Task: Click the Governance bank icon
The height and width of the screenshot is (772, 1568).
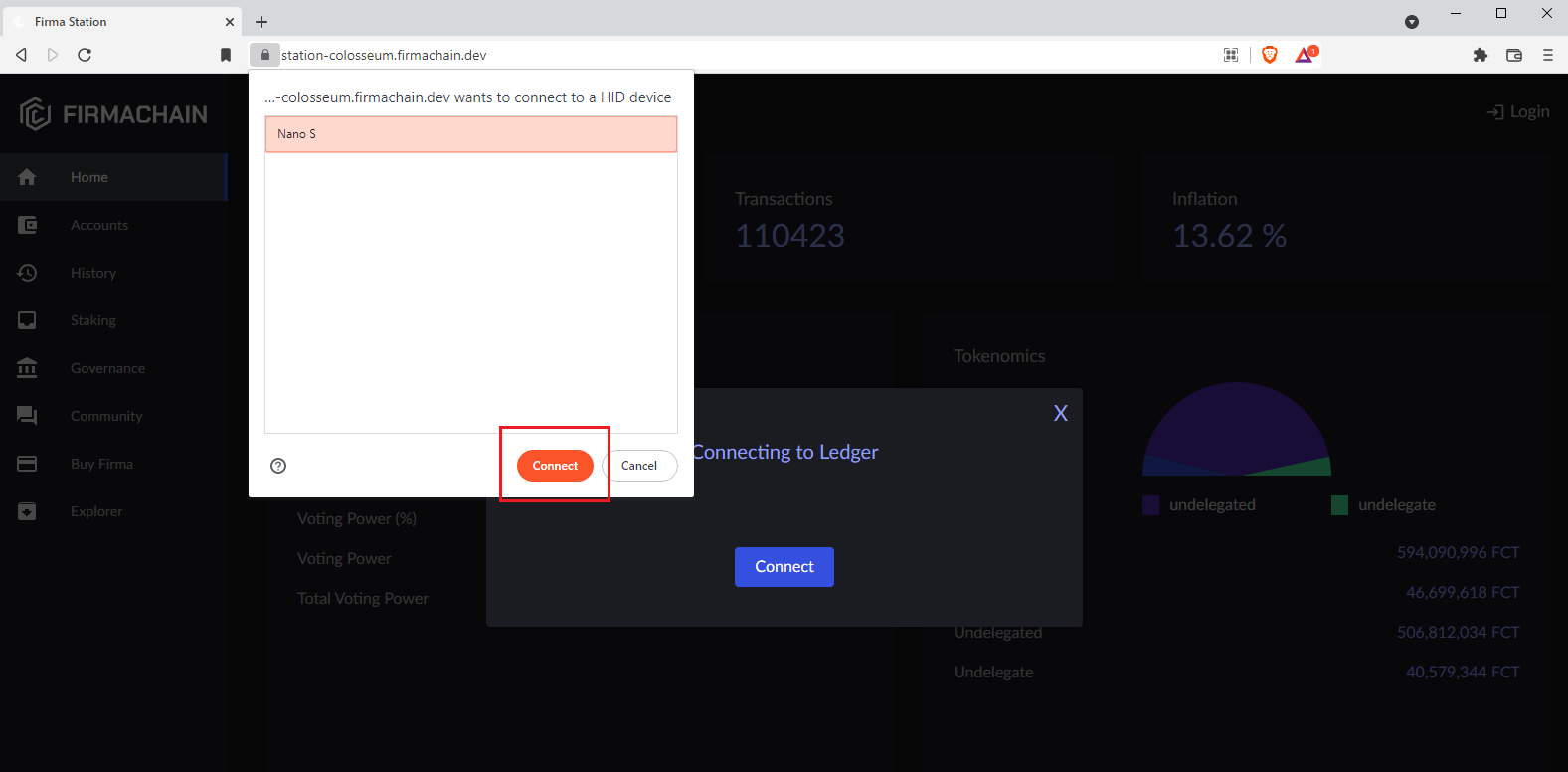Action: (27, 368)
